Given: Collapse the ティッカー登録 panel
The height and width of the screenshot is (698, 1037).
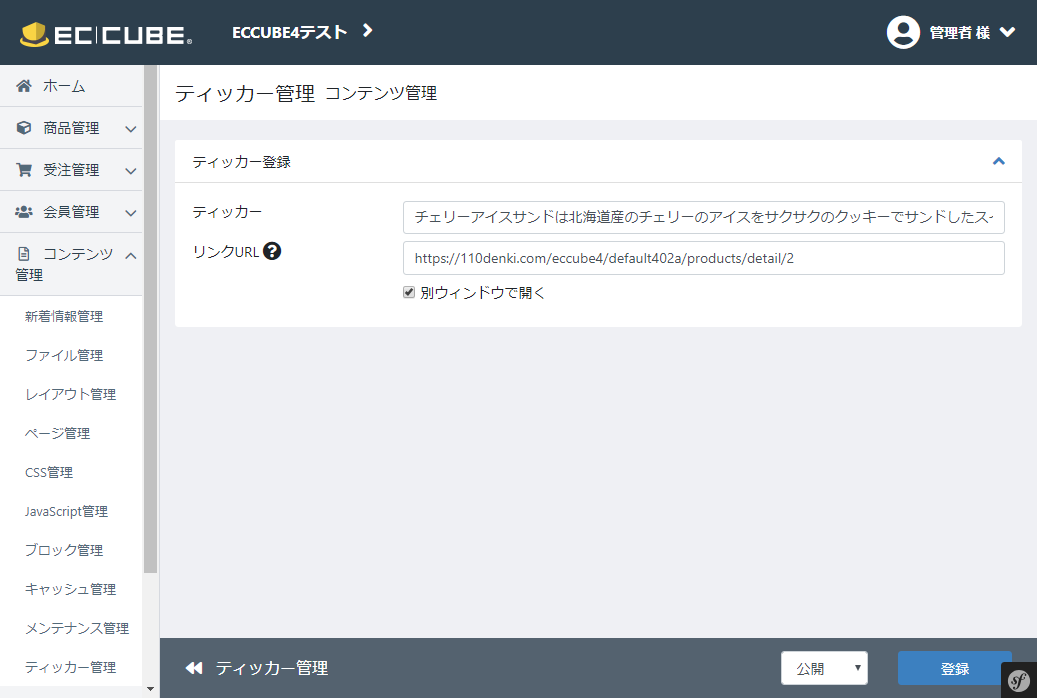Looking at the screenshot, I should [x=999, y=161].
